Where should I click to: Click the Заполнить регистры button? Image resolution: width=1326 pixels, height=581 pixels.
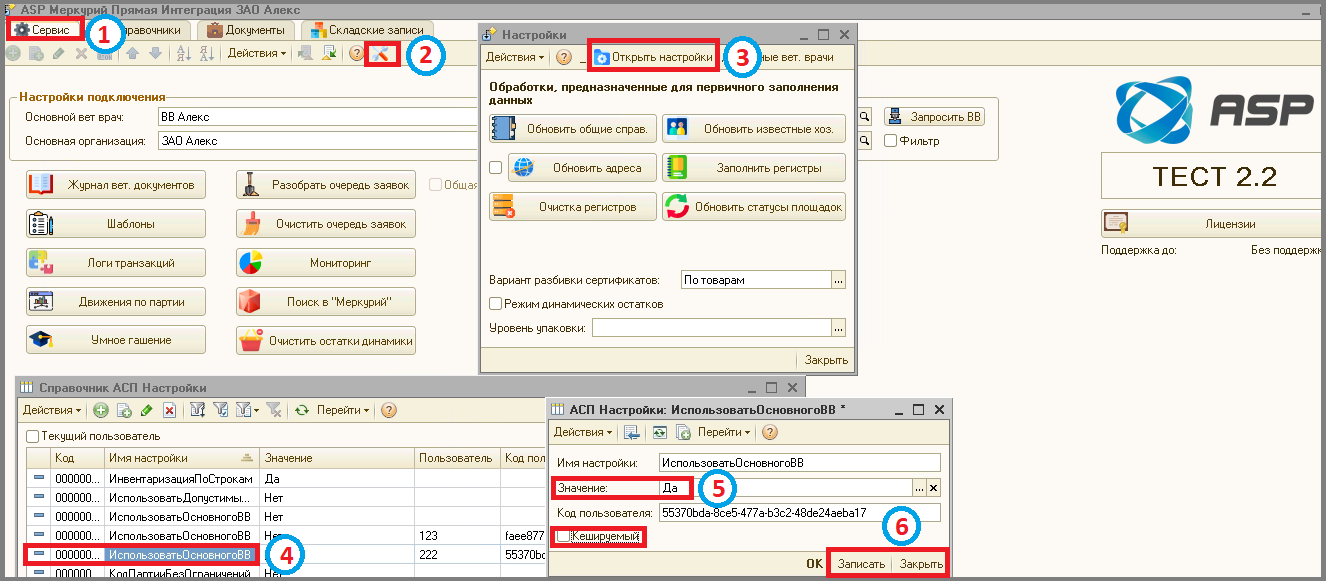click(x=755, y=167)
